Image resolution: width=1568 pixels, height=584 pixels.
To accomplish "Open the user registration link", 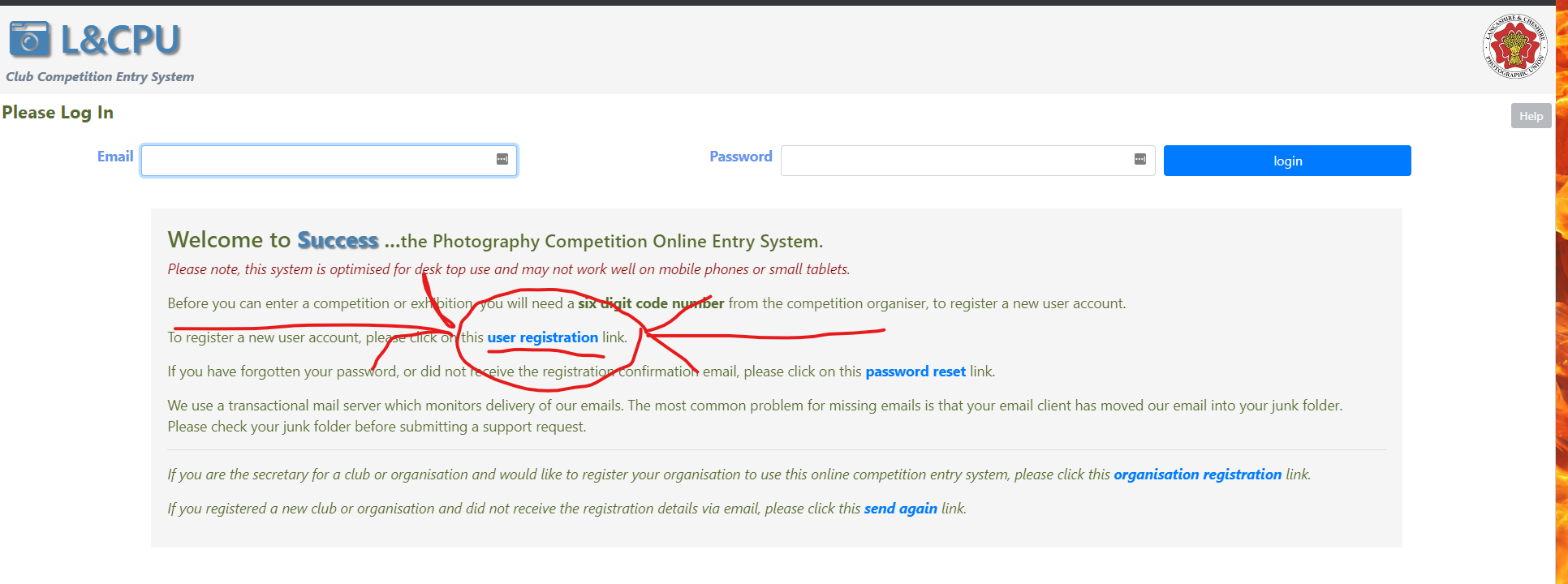I will (x=542, y=337).
